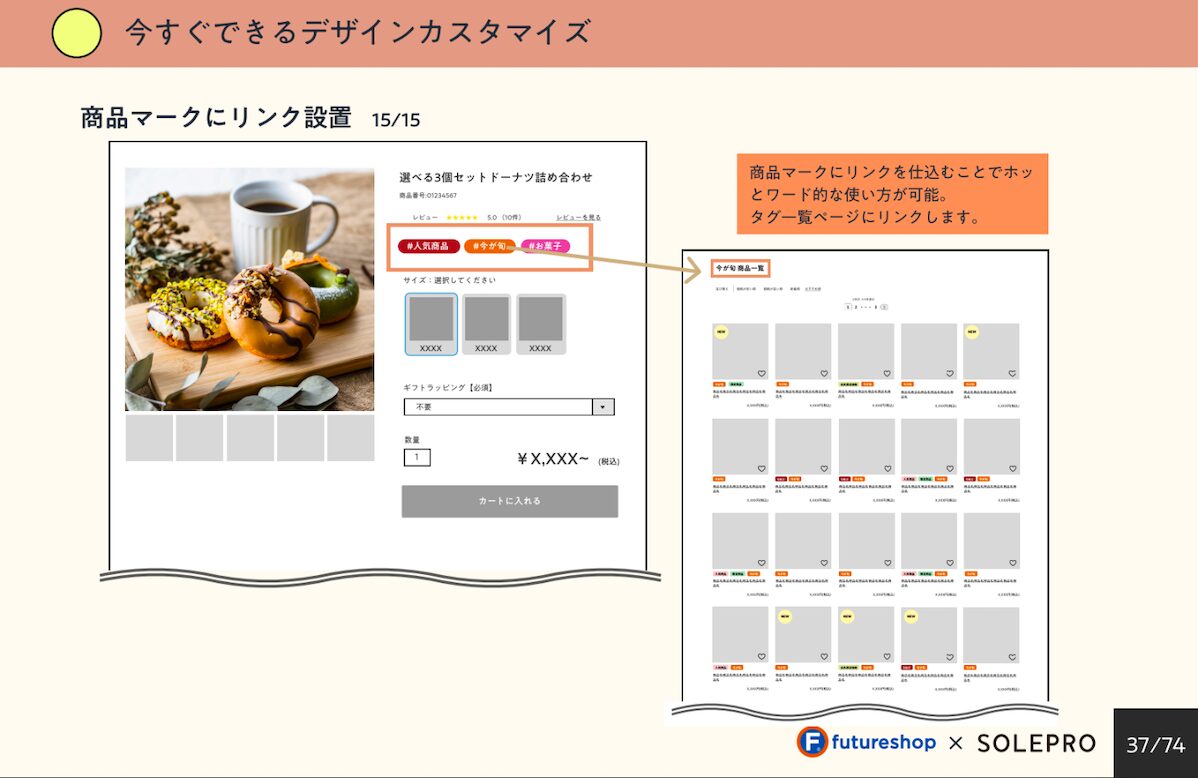
Task: Click the #人気商品 tag
Action: [429, 246]
